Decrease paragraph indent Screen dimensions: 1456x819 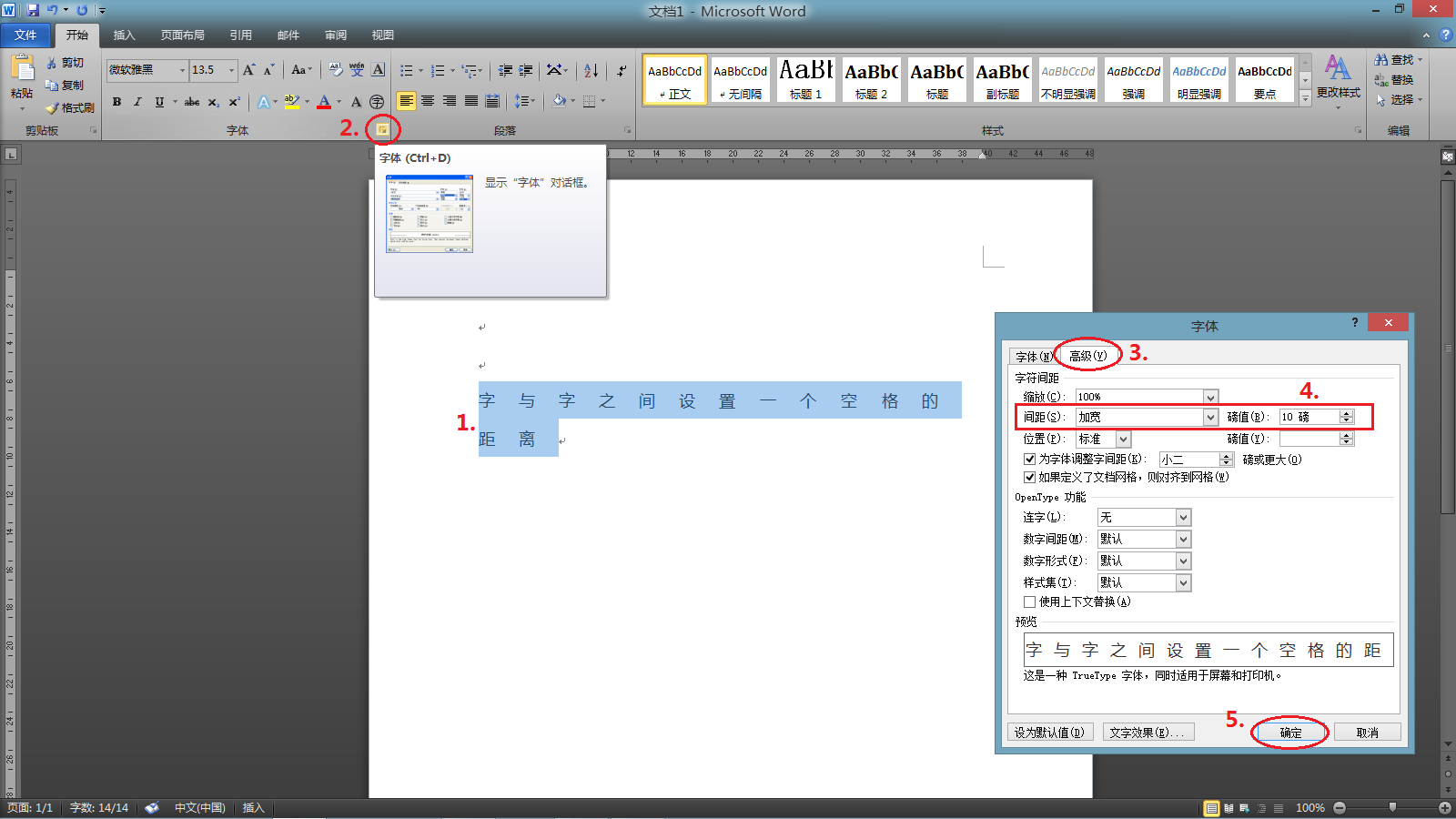coord(505,70)
